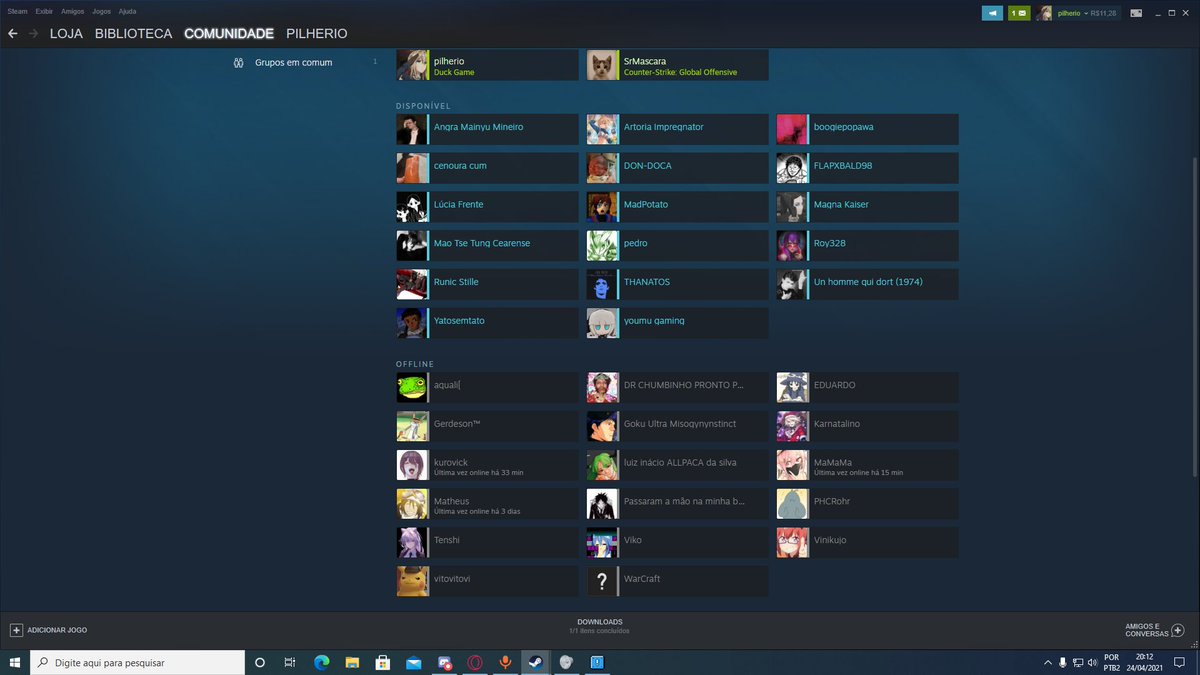Viewport: 1200px width, 675px height.
Task: Open the Jogos menu
Action: tap(101, 11)
